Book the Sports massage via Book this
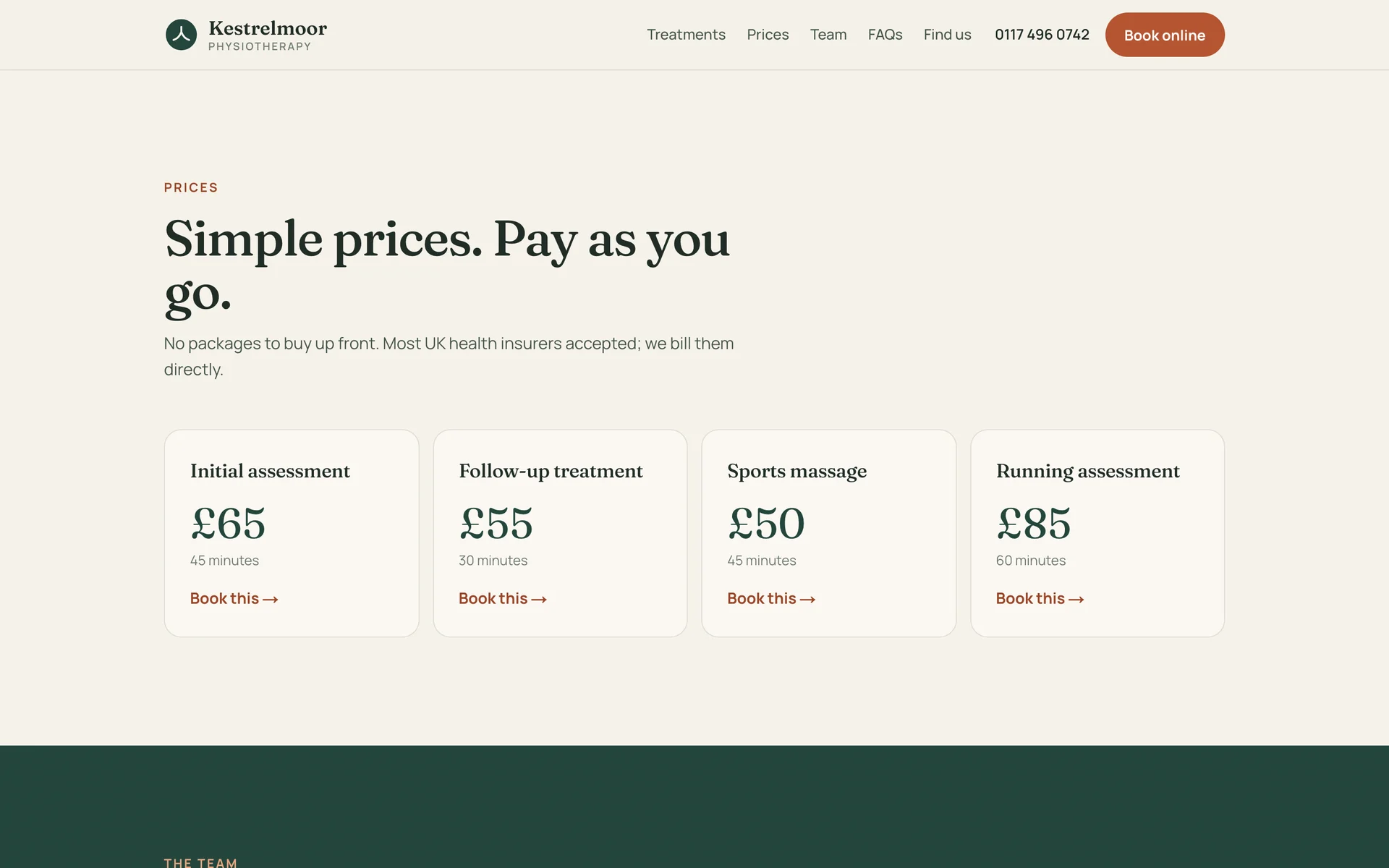This screenshot has width=1389, height=868. (x=771, y=599)
